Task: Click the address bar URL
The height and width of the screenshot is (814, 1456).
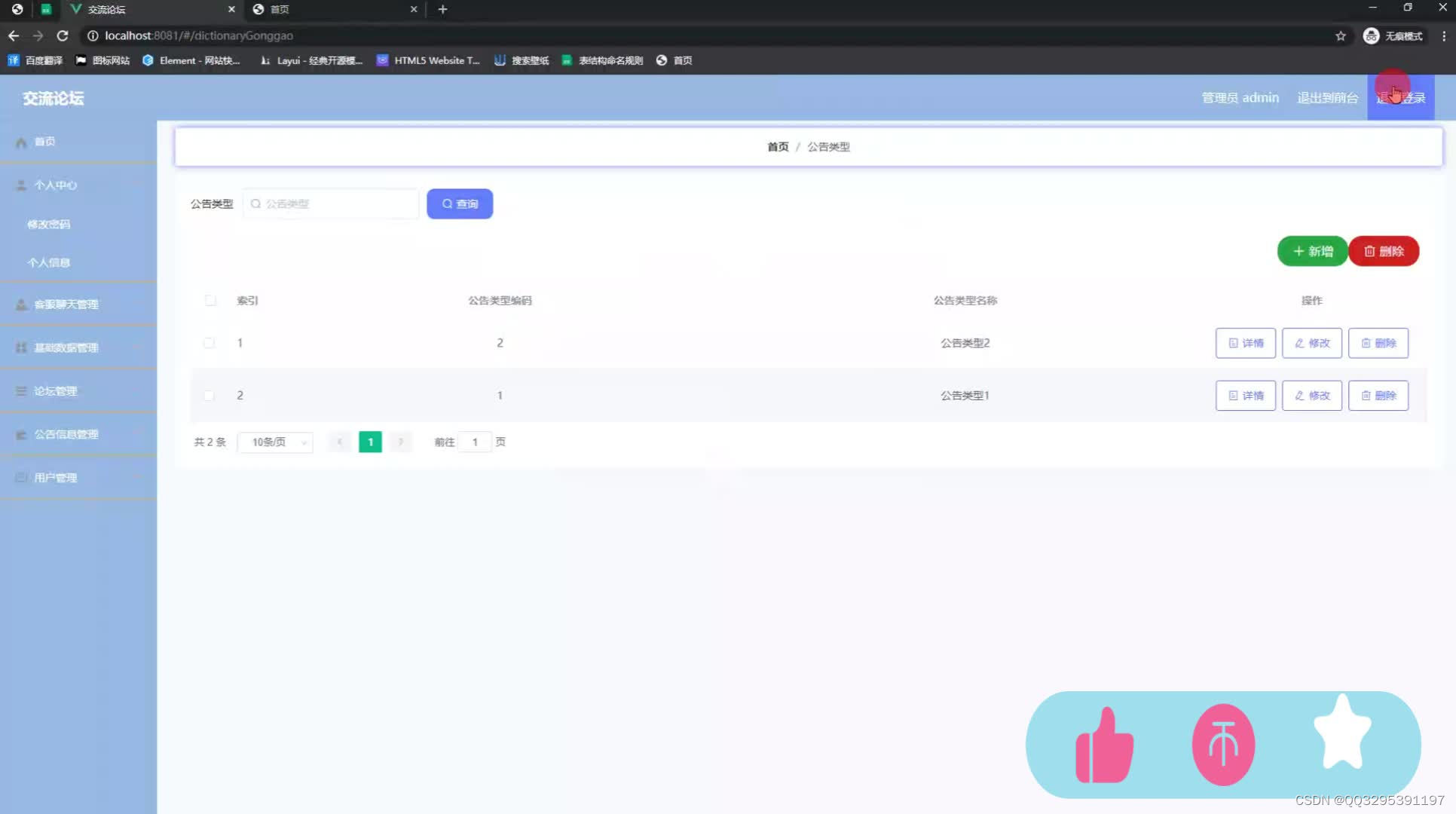Action: click(199, 35)
